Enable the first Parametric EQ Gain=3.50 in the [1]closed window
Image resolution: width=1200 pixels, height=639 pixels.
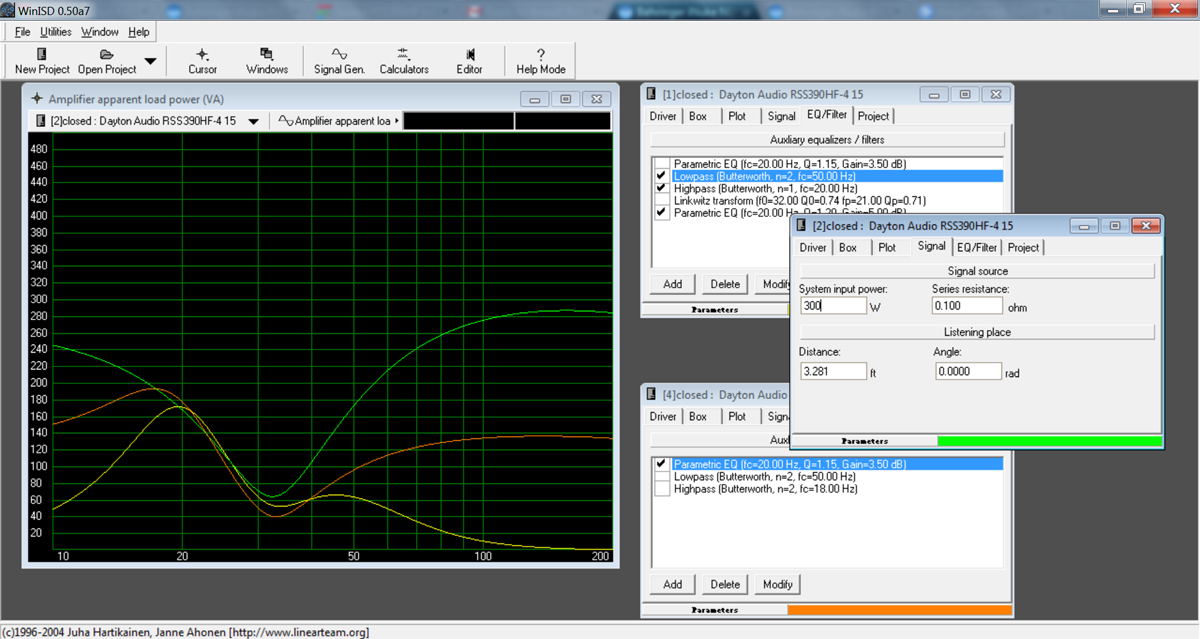click(661, 163)
